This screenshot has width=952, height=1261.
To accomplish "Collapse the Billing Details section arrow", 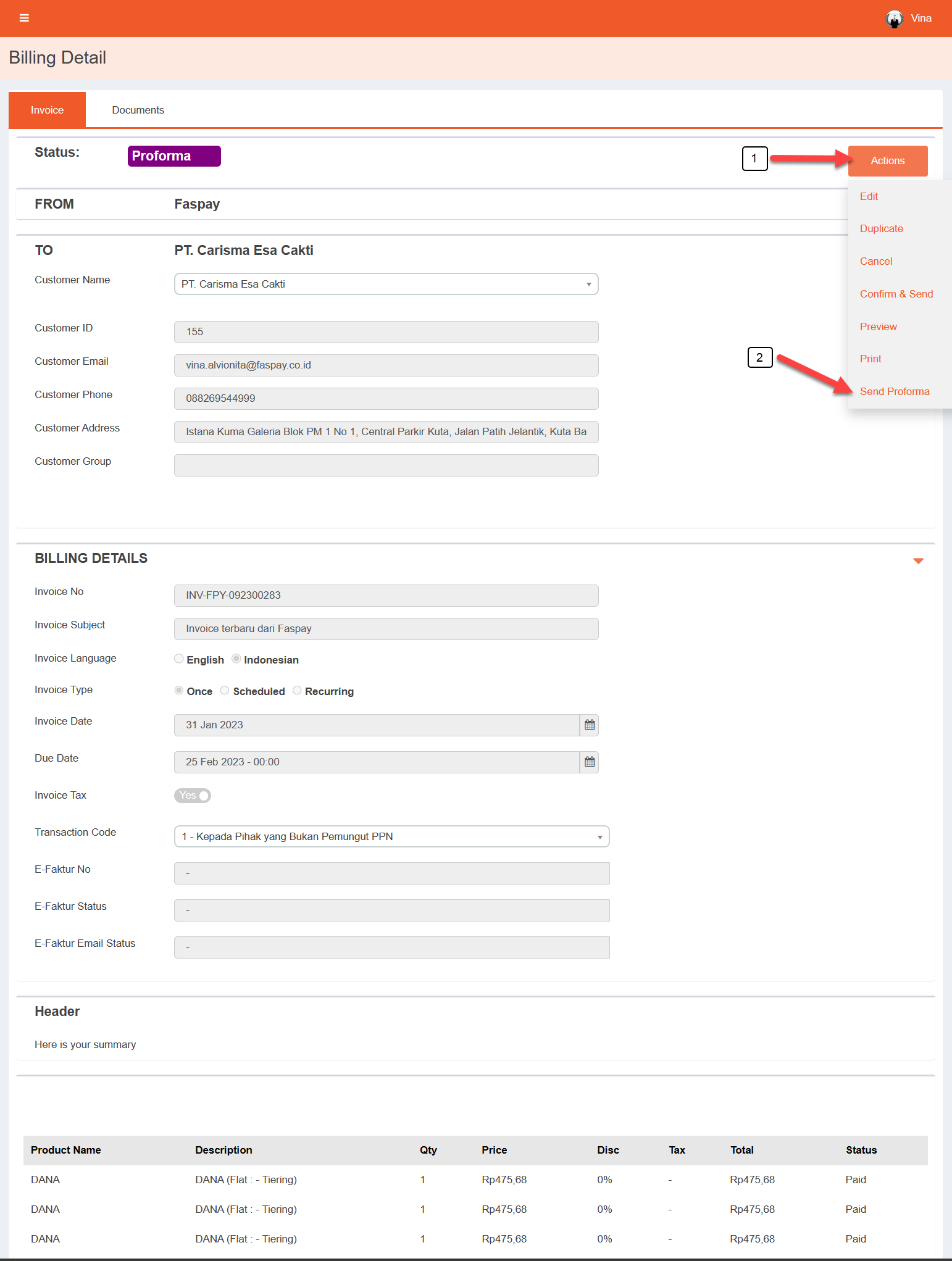I will click(x=918, y=560).
